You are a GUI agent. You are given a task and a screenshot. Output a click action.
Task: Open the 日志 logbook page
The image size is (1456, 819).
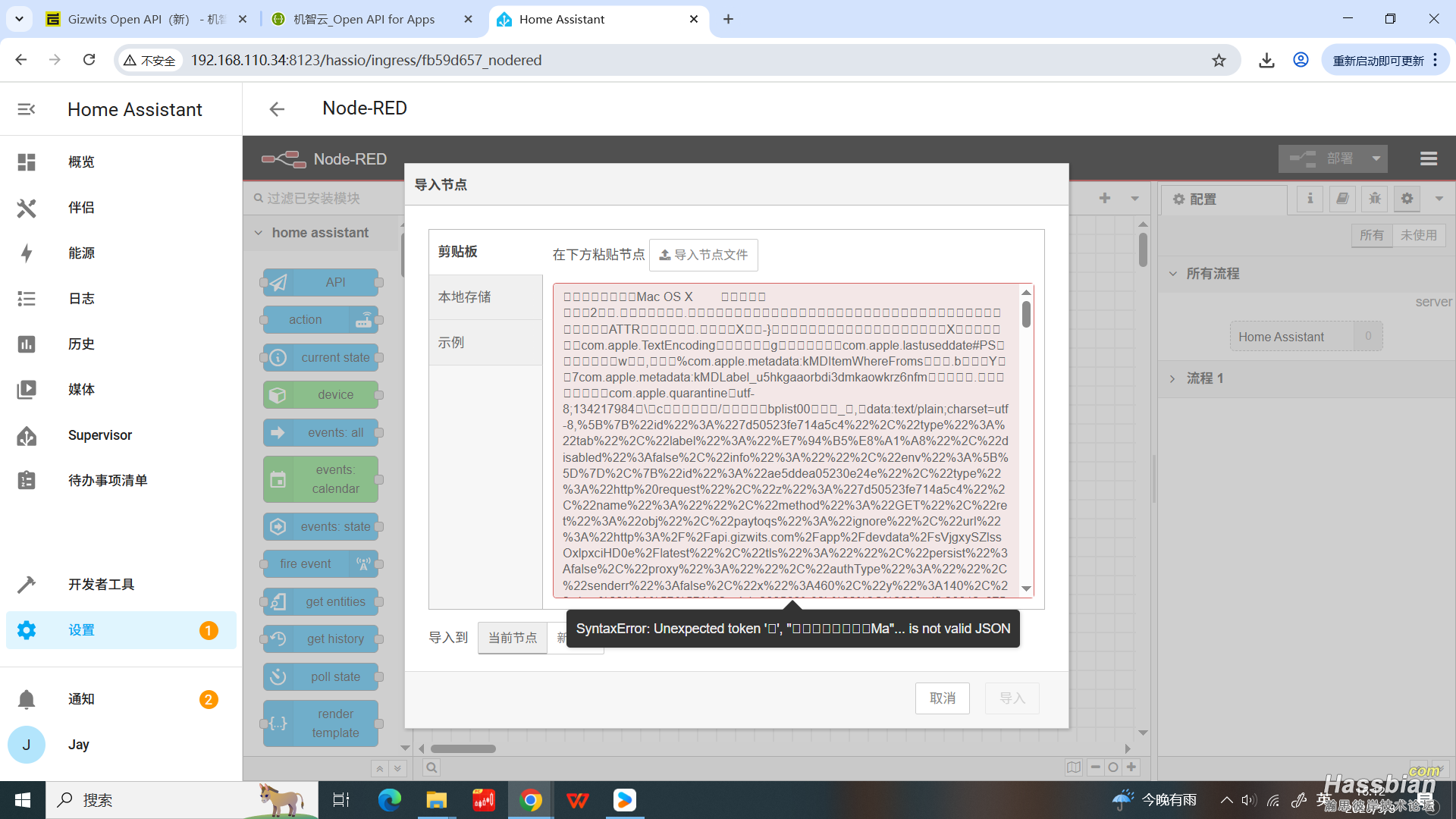click(121, 299)
